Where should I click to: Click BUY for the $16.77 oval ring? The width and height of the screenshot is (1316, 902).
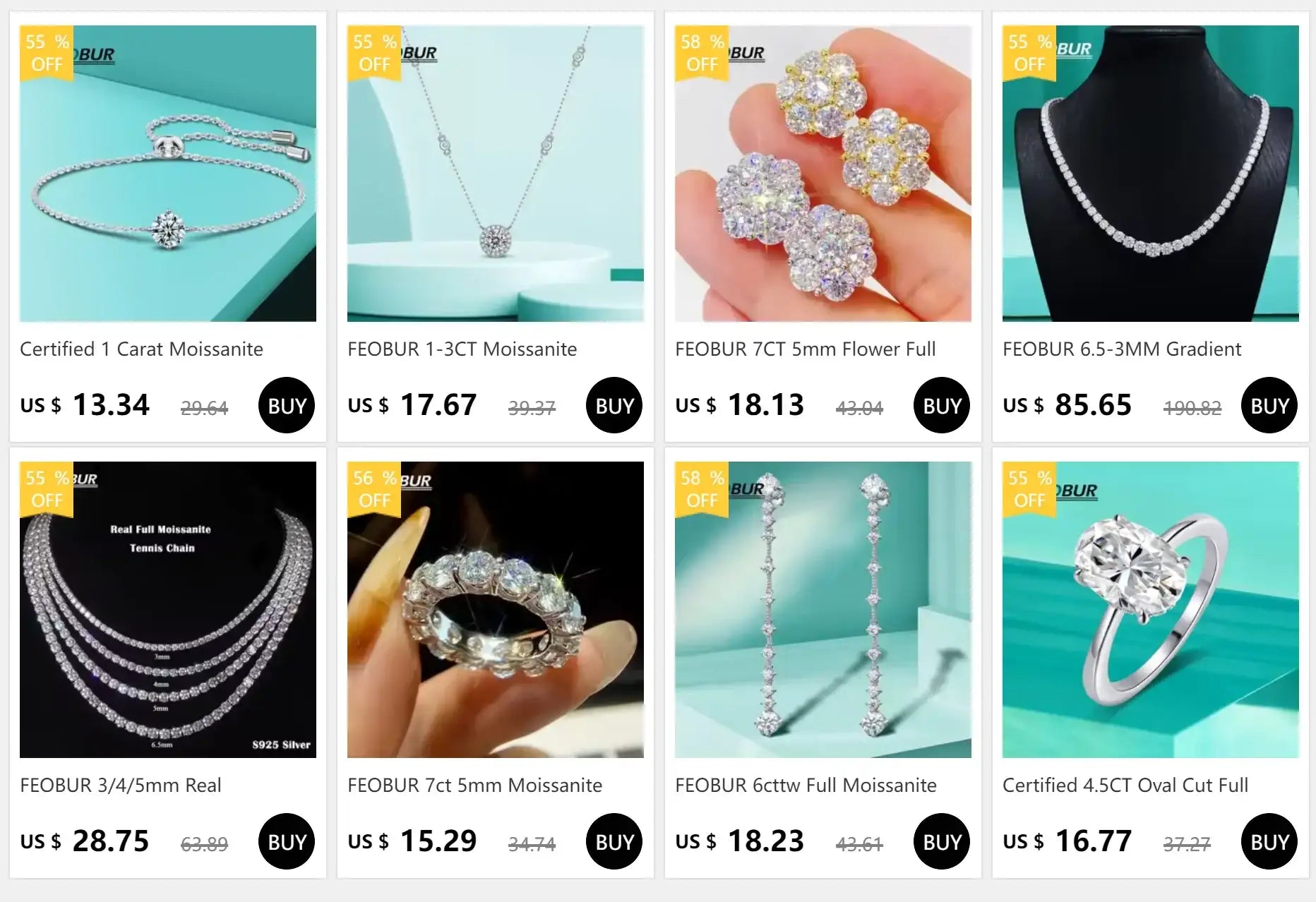1269,841
